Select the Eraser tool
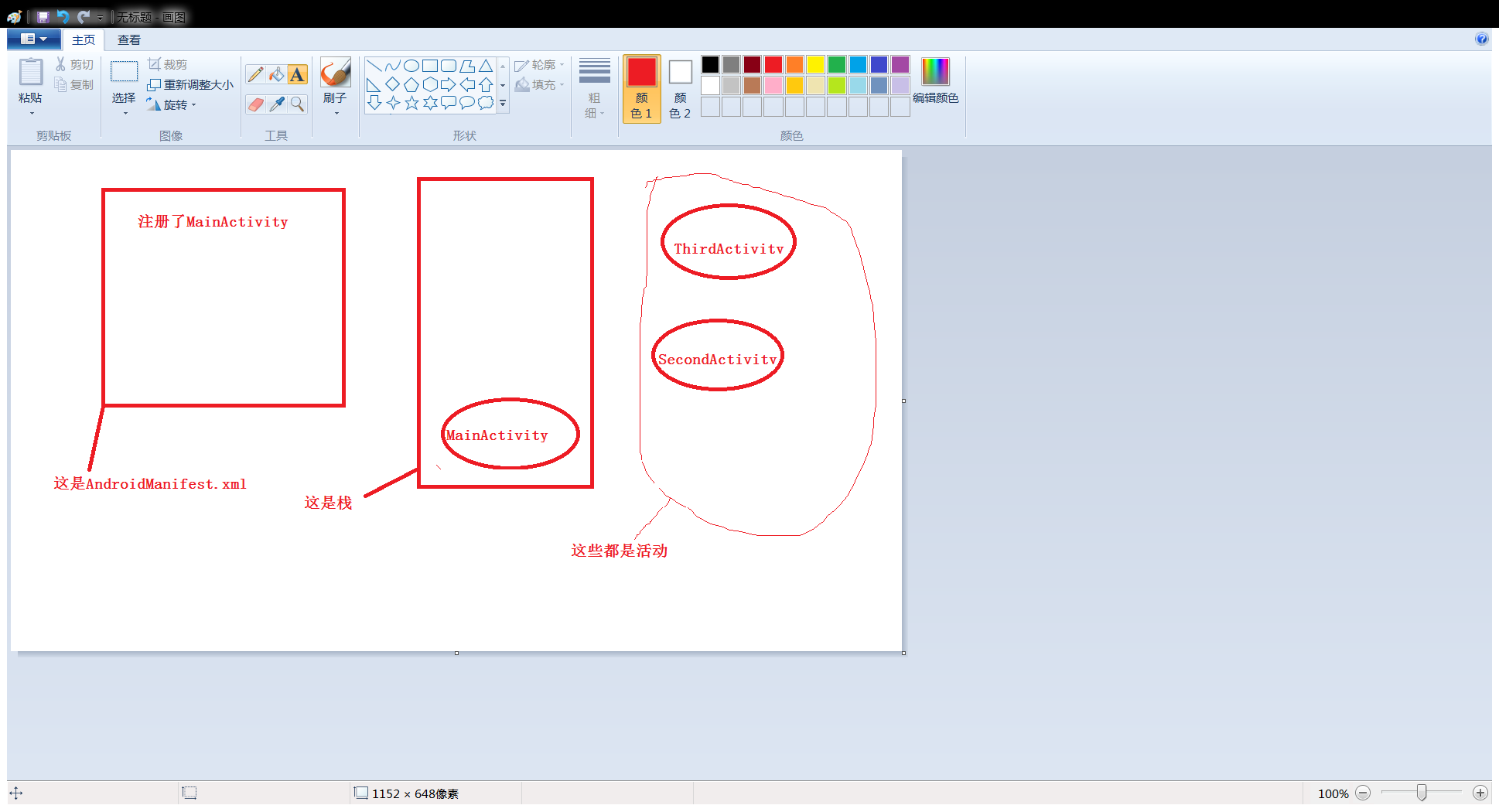The height and width of the screenshot is (812, 1499). 256,104
